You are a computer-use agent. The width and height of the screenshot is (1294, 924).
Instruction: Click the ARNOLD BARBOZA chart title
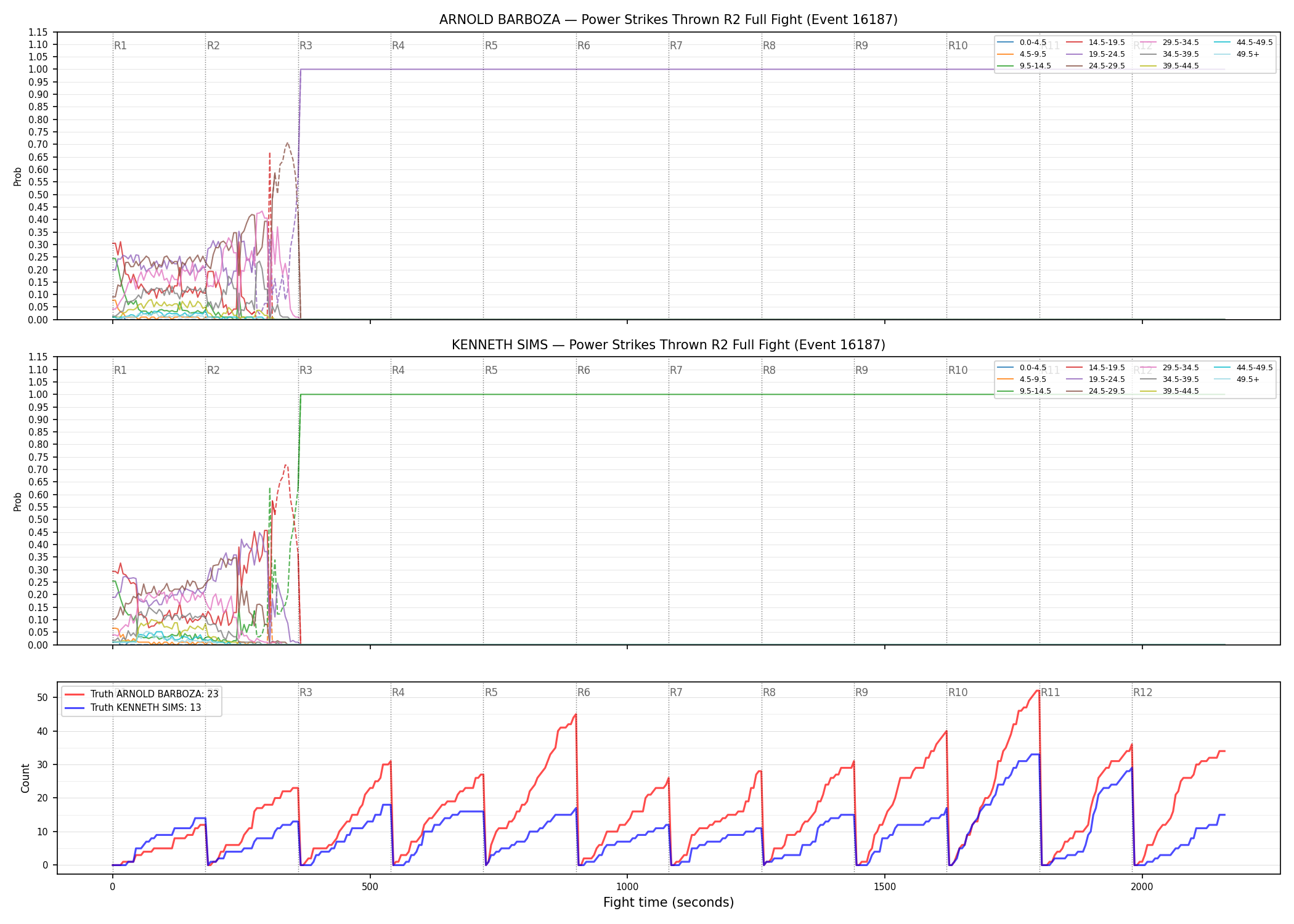(668, 20)
